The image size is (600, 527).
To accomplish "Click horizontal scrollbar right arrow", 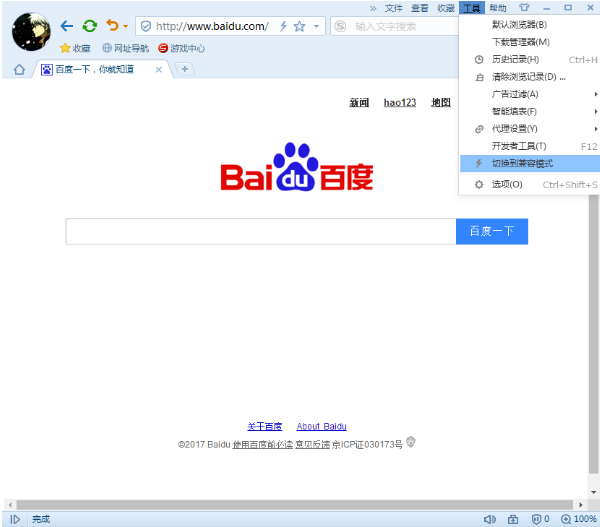I will (x=580, y=505).
